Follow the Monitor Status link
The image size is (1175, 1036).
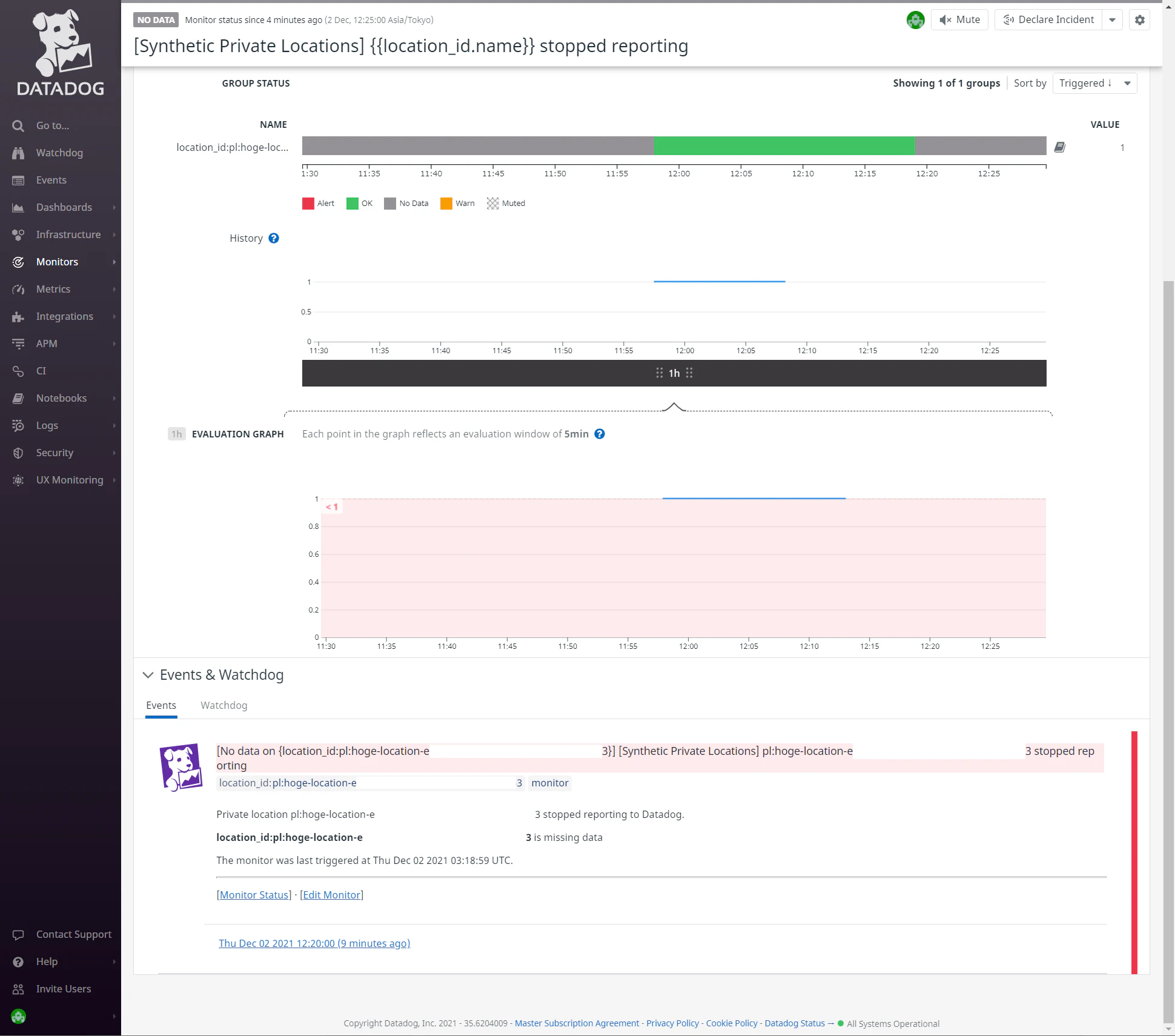tap(254, 895)
